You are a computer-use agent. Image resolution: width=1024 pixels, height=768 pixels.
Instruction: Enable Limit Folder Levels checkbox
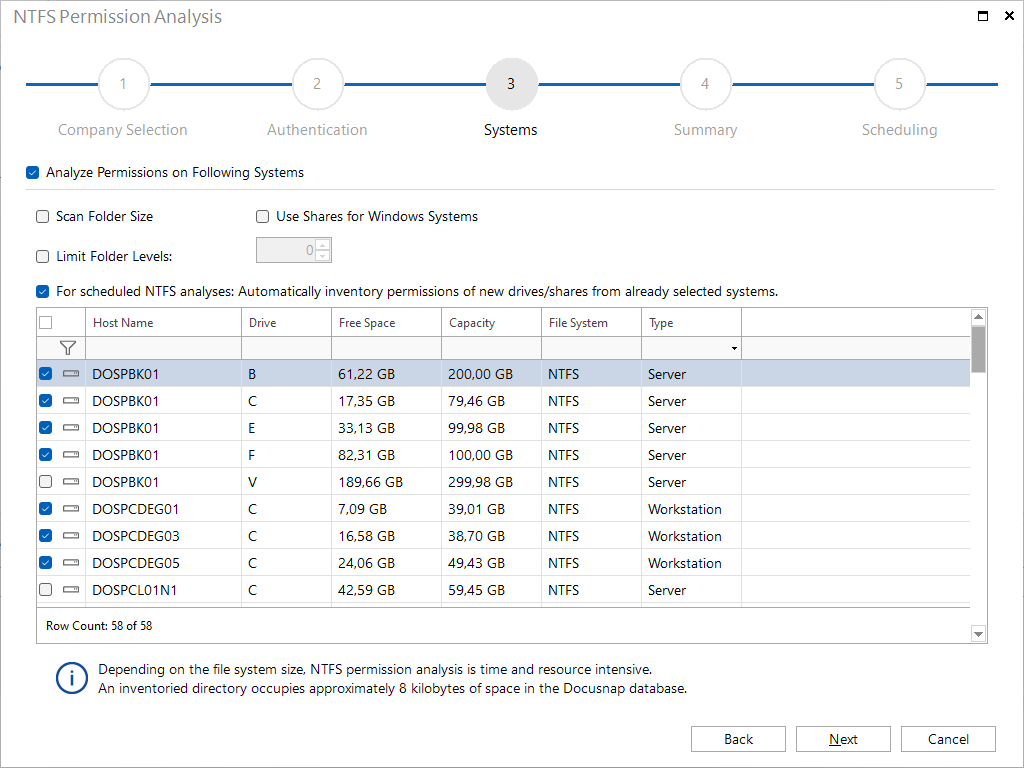(x=42, y=256)
